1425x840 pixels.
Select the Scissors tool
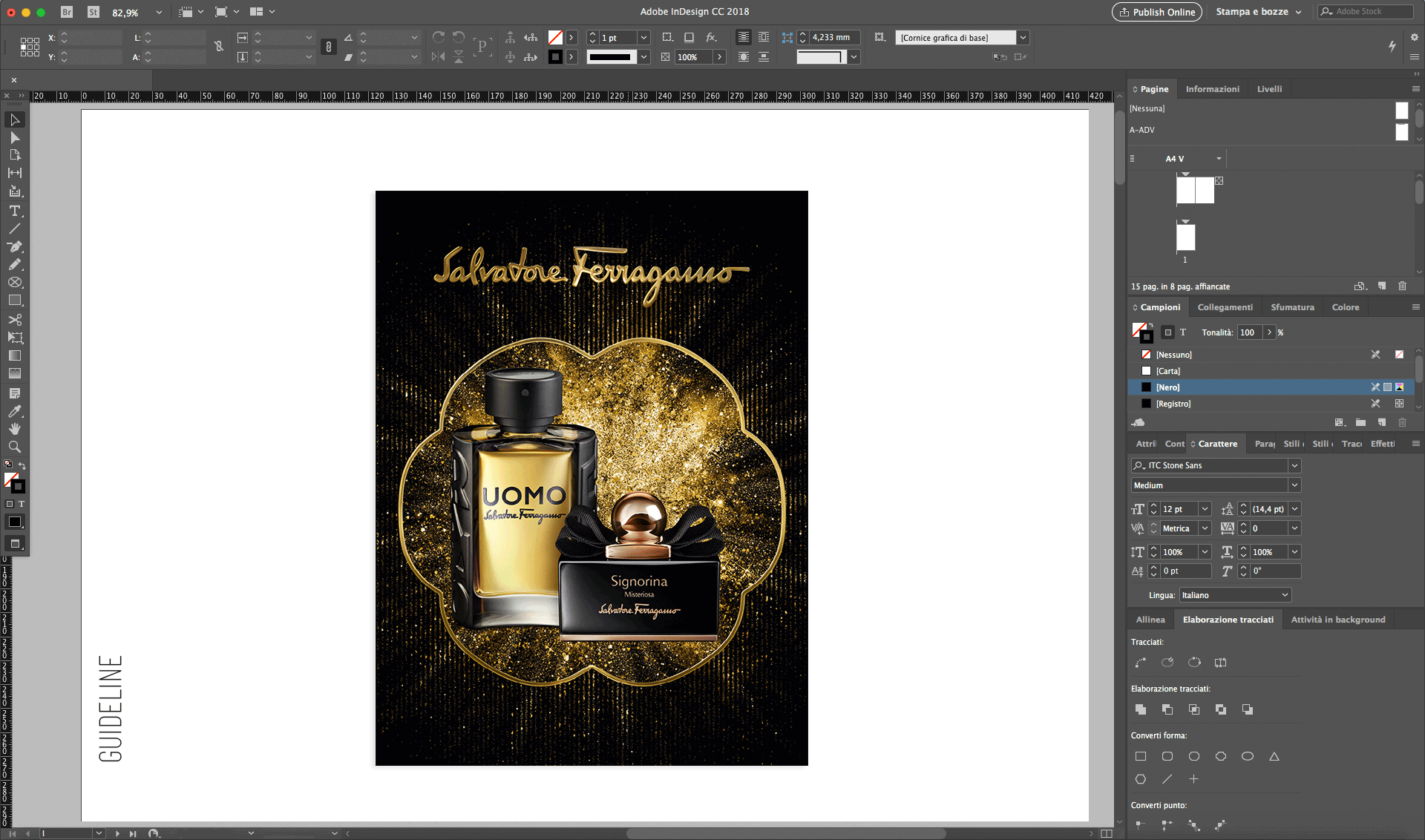pos(15,320)
